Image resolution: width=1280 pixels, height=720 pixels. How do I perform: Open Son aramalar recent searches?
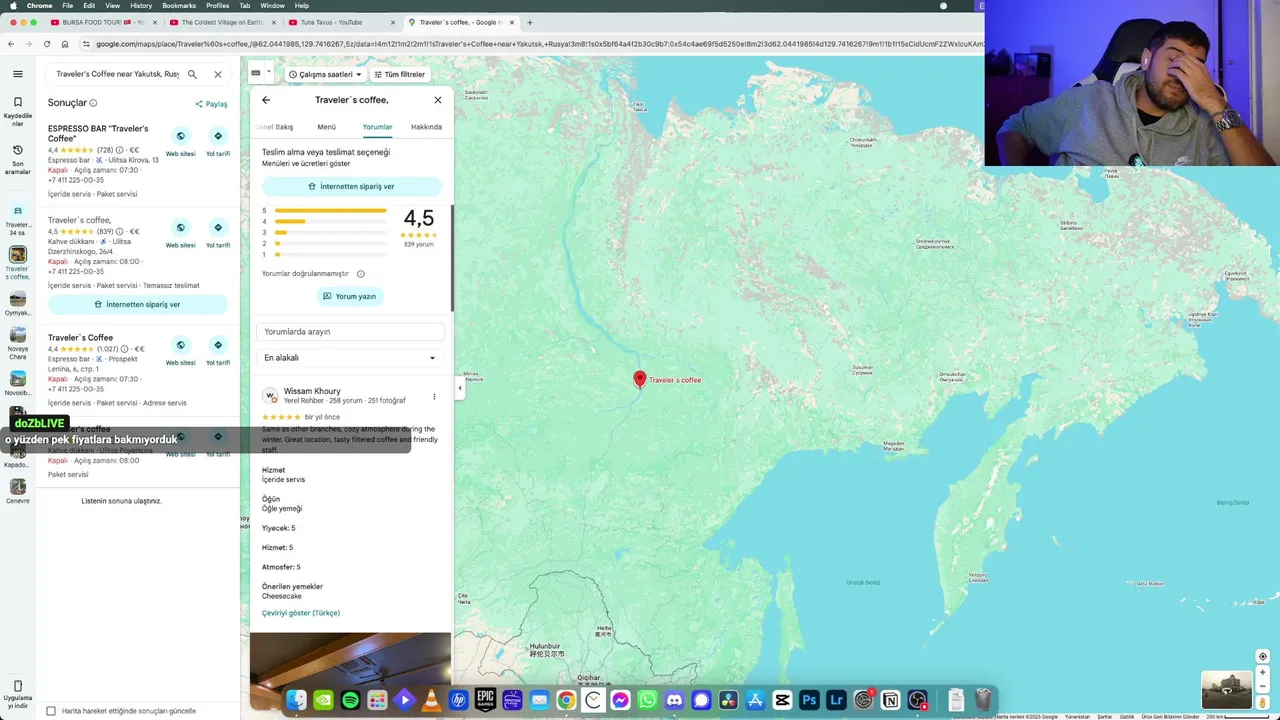tap(17, 160)
